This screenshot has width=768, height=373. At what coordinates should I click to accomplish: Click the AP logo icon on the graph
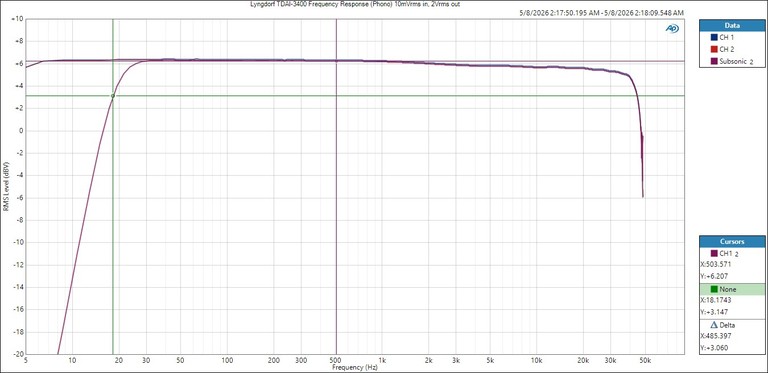(x=672, y=29)
